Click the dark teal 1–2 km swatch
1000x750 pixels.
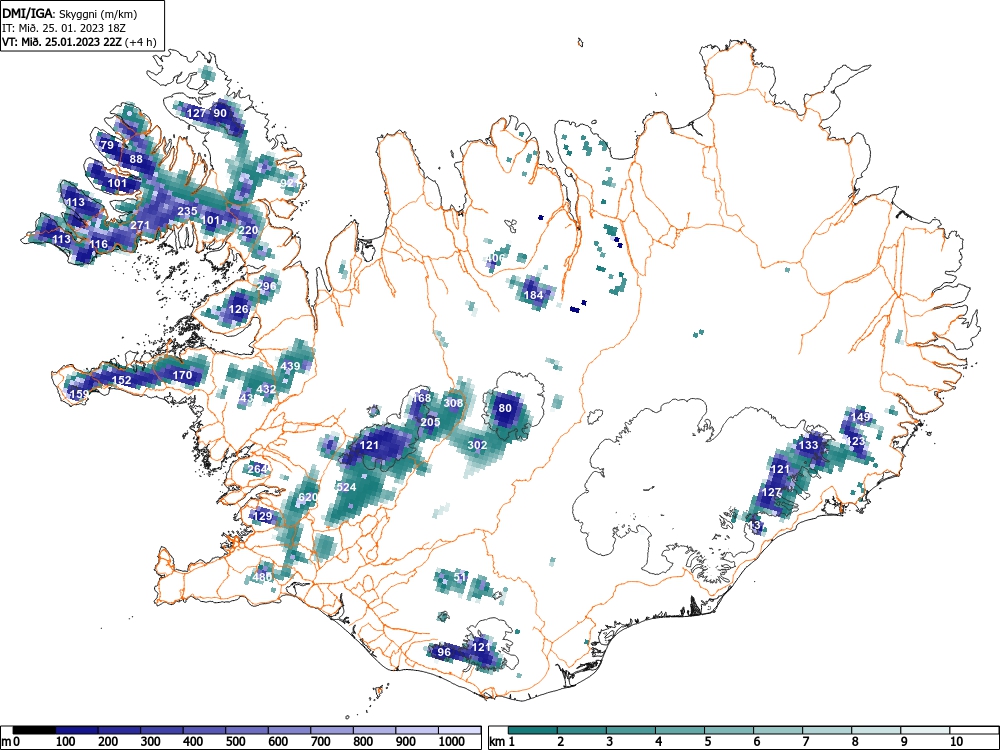point(533,730)
